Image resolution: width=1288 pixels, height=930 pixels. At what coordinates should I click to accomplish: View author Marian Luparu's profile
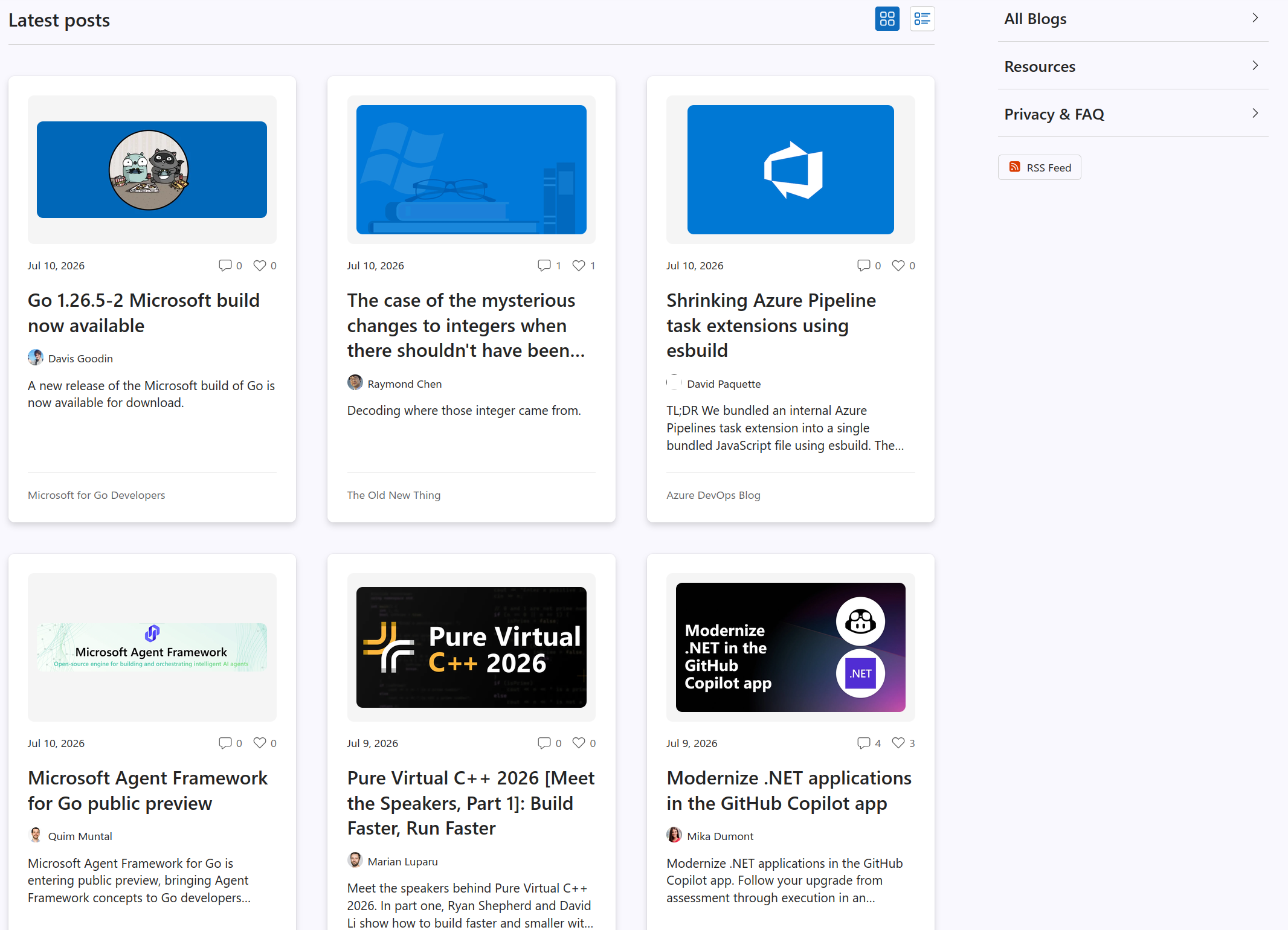[x=402, y=861]
